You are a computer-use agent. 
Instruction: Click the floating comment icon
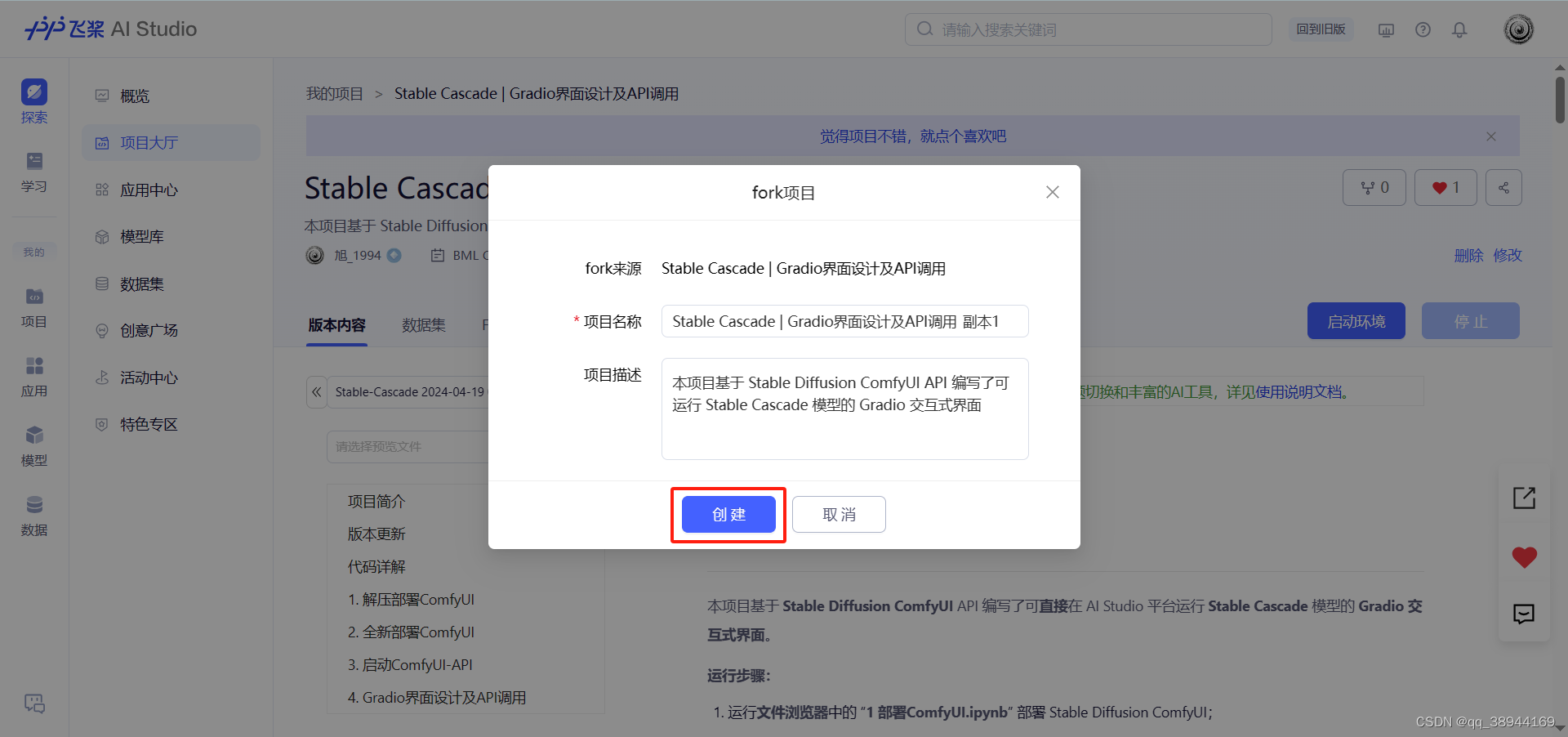(1524, 614)
